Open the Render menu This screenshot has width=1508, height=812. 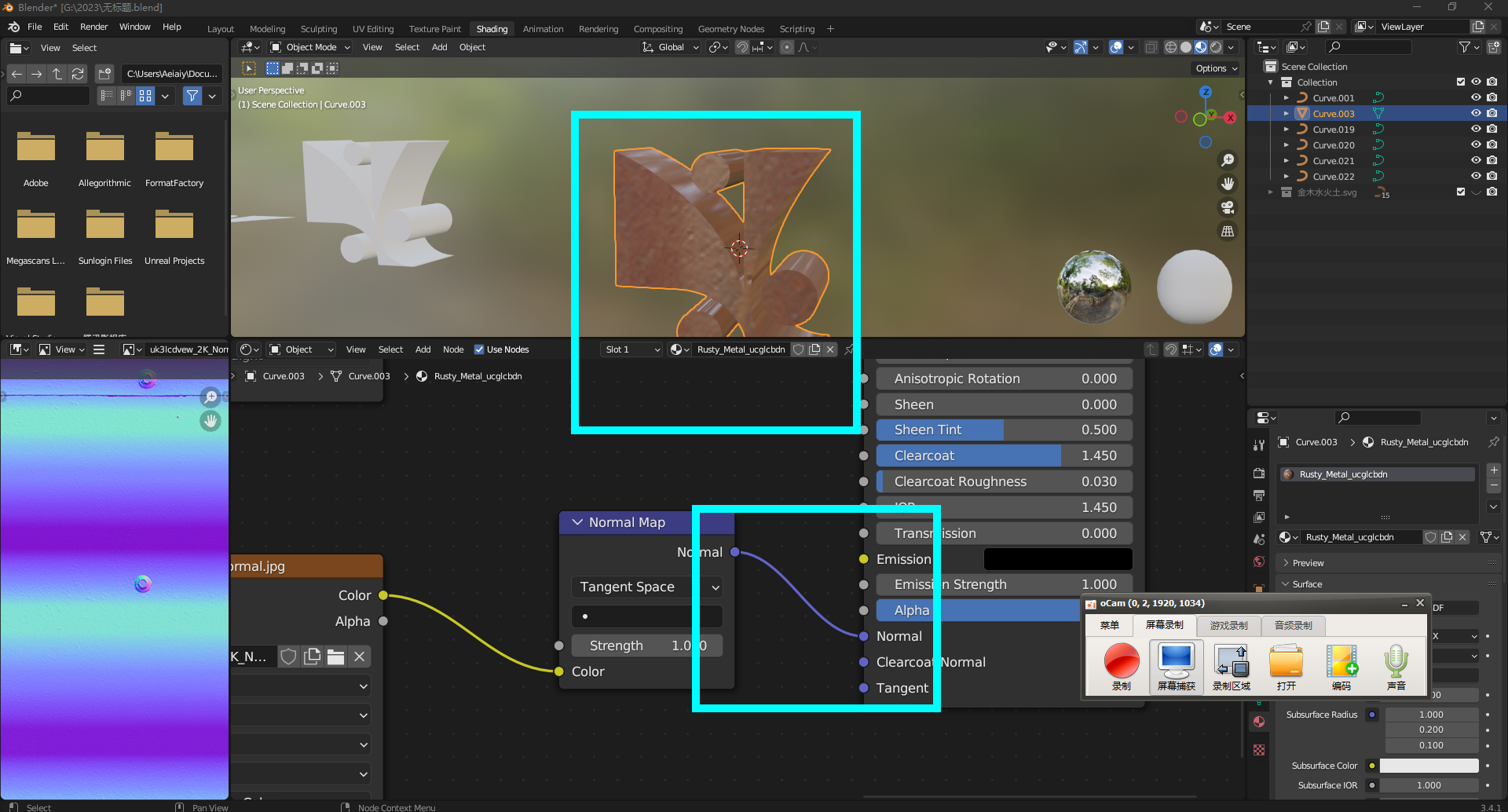(x=93, y=27)
